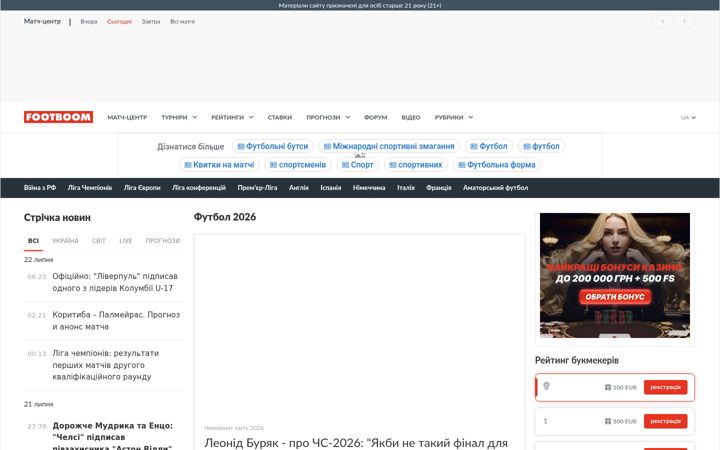Open Ліга Європи category
The width and height of the screenshot is (720, 450).
pos(142,188)
